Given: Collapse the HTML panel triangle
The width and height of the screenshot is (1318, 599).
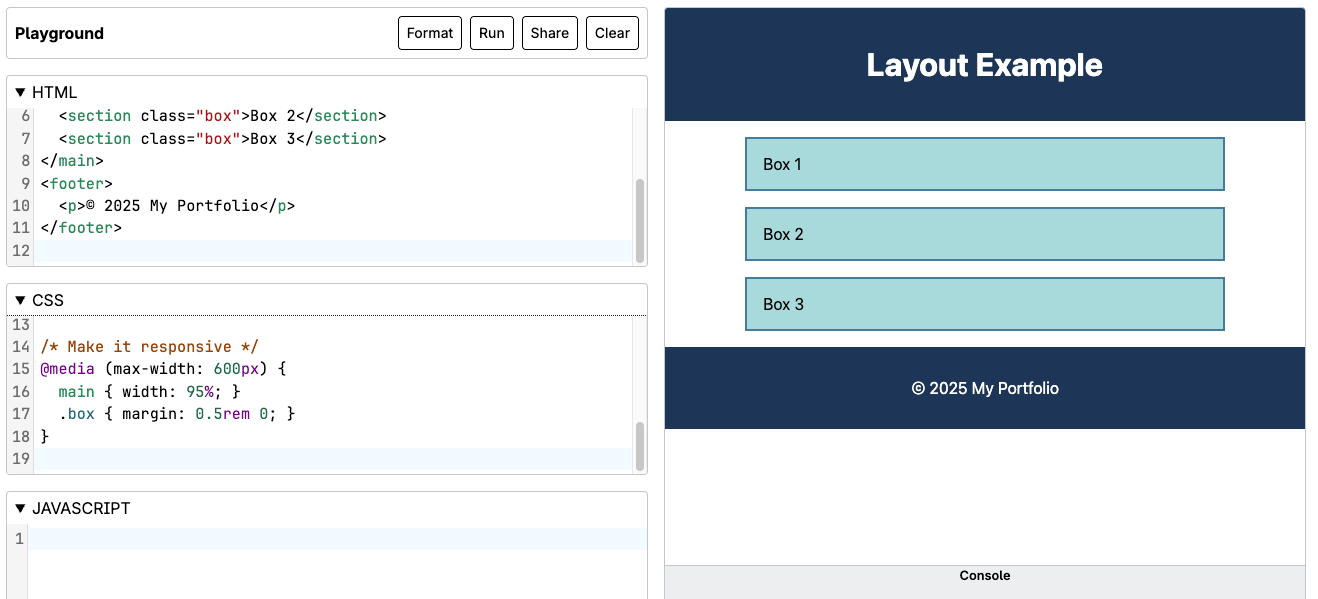Looking at the screenshot, I should point(20,92).
